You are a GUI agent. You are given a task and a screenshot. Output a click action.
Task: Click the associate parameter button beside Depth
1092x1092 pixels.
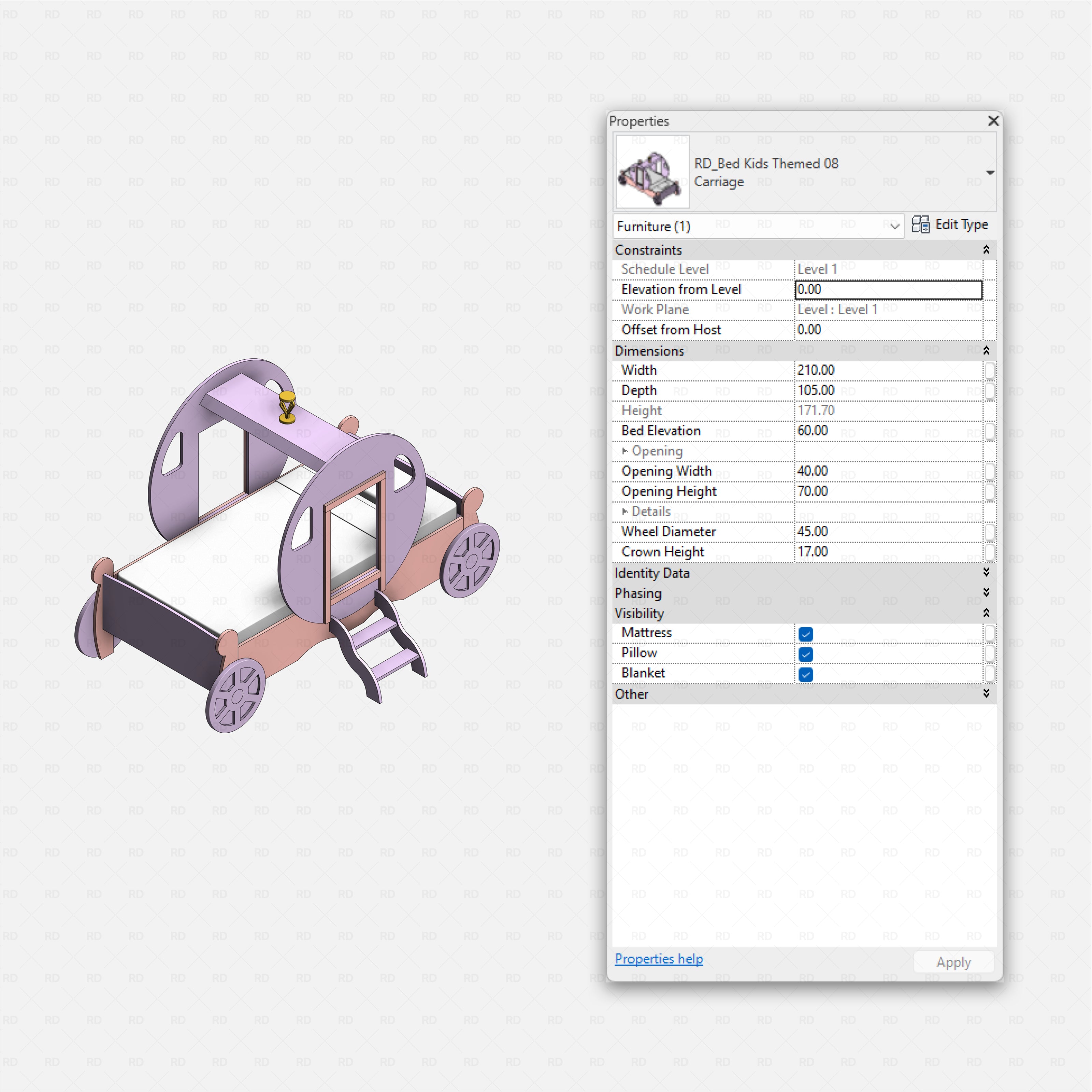point(990,391)
